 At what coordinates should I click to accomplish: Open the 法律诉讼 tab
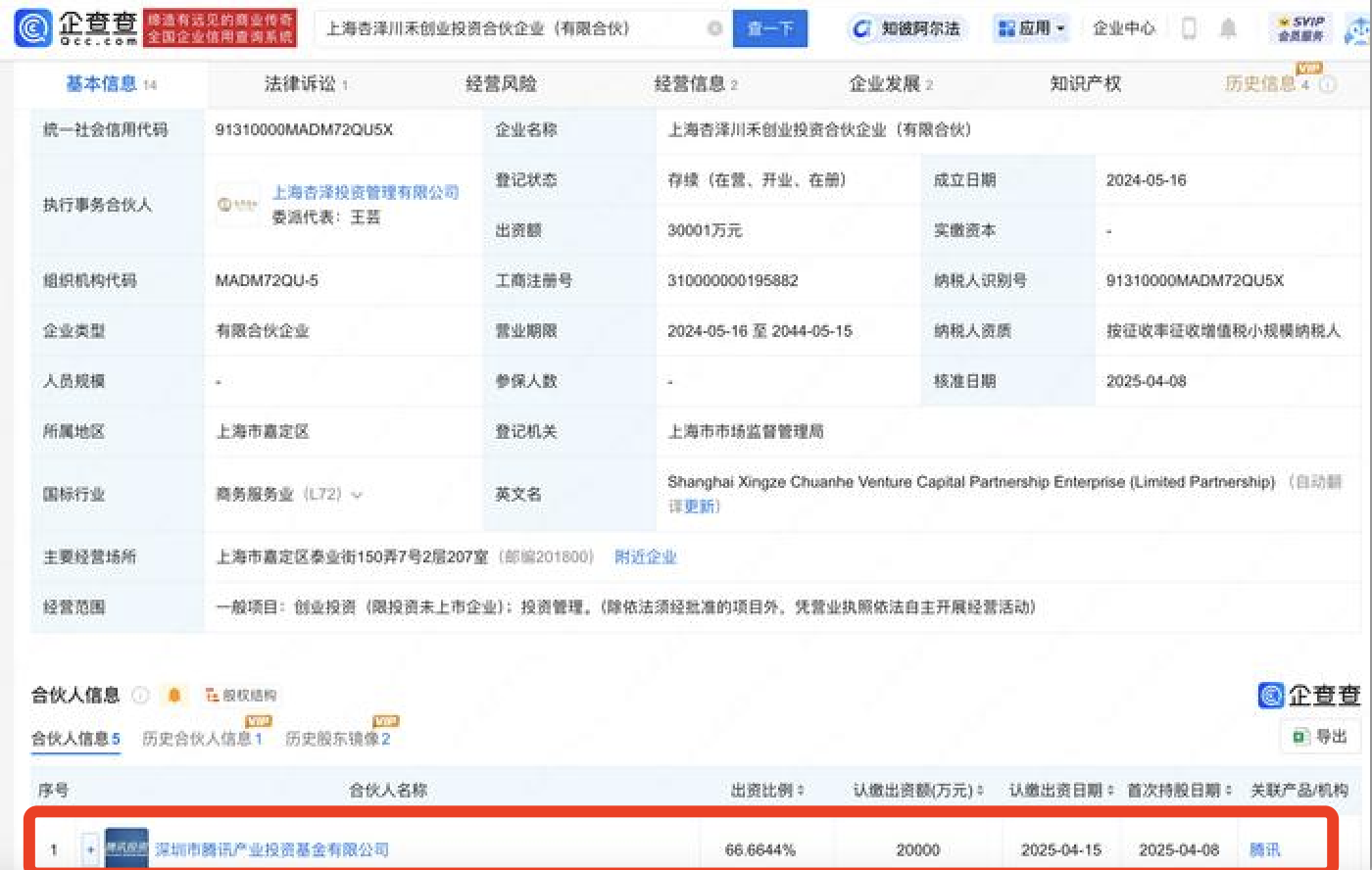306,84
